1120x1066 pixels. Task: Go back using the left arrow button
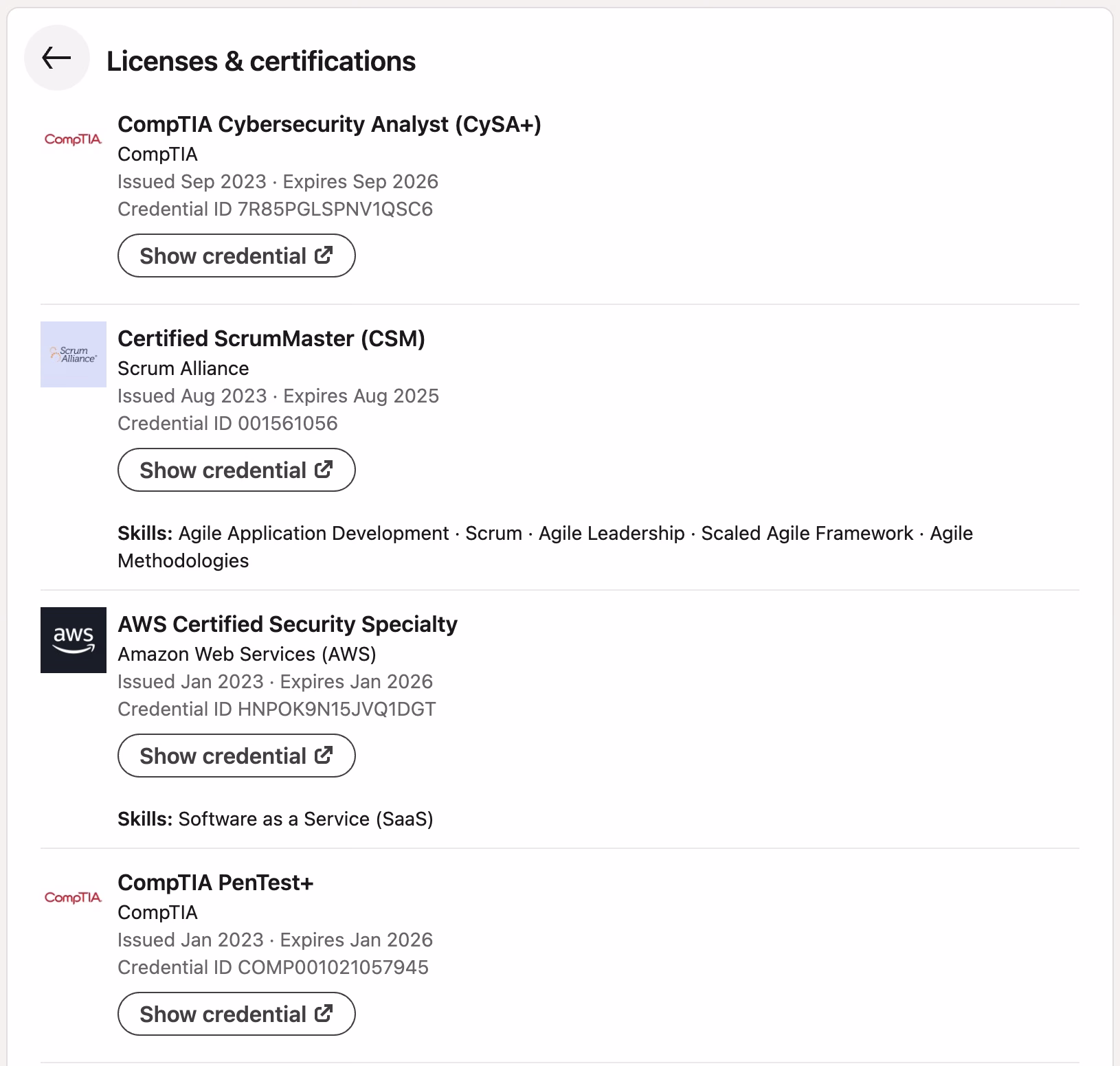(57, 58)
